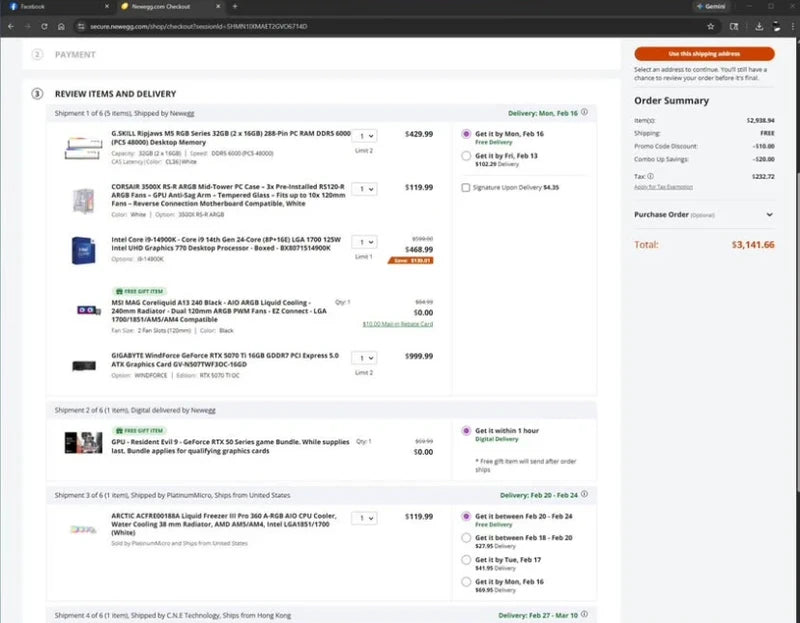Switch to the Facebook tab
The height and width of the screenshot is (623, 800).
click(56, 7)
